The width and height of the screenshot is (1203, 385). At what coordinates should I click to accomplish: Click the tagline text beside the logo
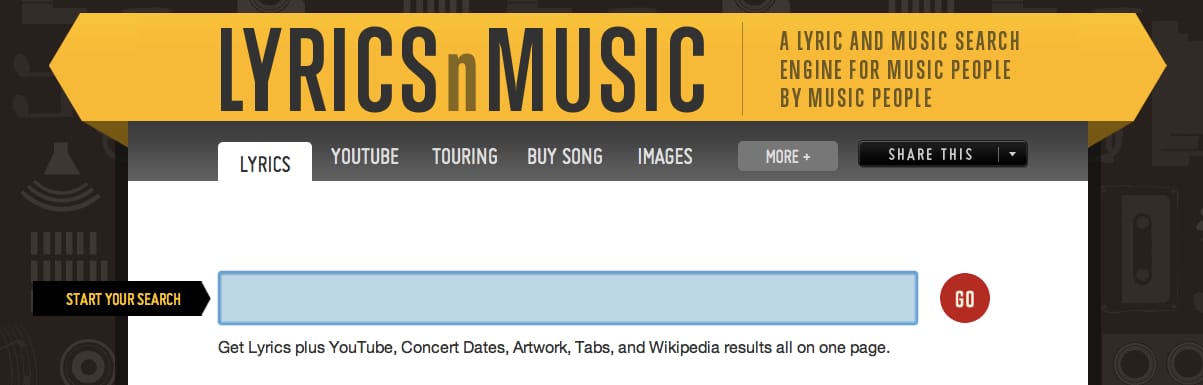900,70
